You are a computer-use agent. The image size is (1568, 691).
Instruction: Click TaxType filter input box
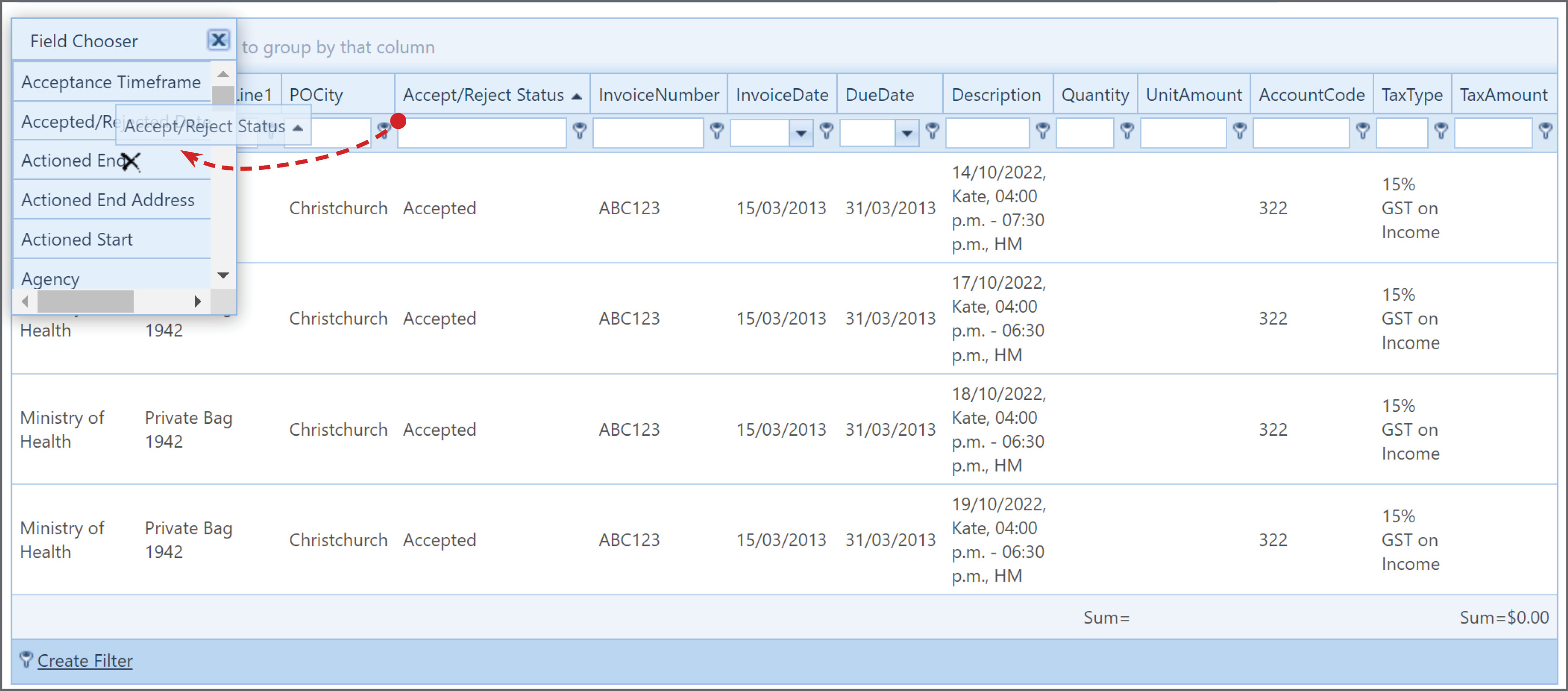tap(1402, 133)
